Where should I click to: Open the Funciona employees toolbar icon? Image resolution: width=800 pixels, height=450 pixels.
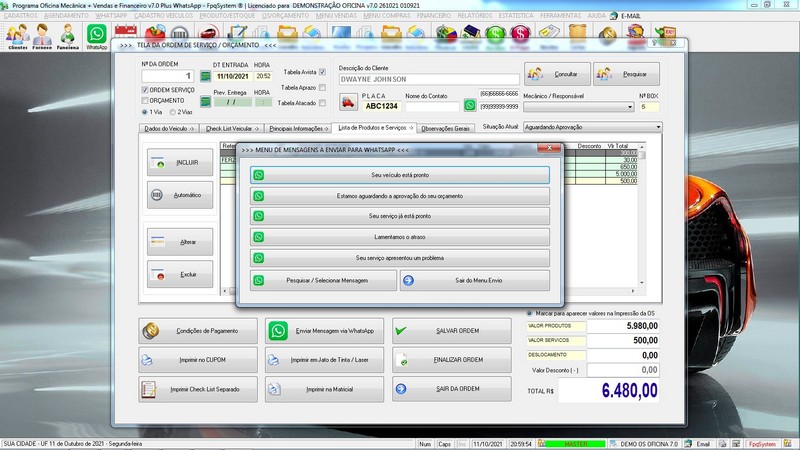(x=67, y=37)
